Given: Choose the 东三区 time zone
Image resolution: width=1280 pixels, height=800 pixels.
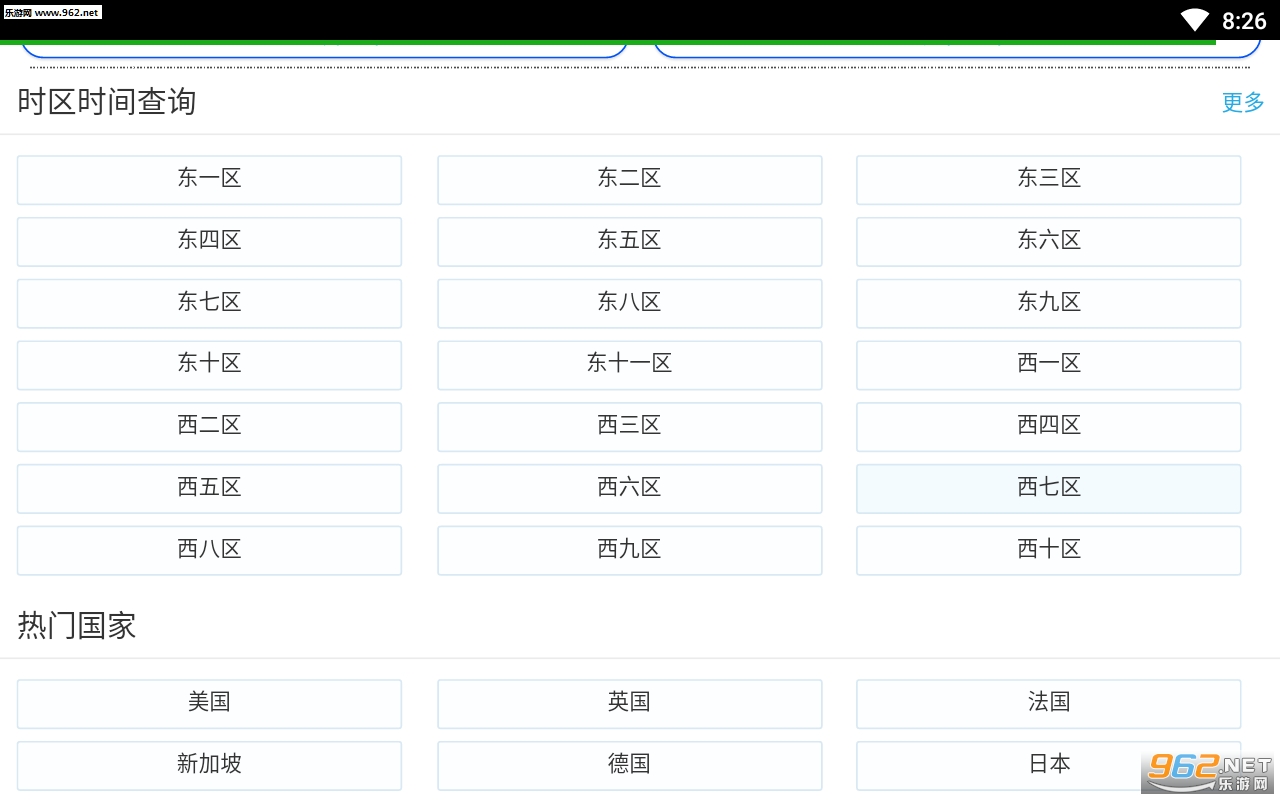Looking at the screenshot, I should point(1048,179).
